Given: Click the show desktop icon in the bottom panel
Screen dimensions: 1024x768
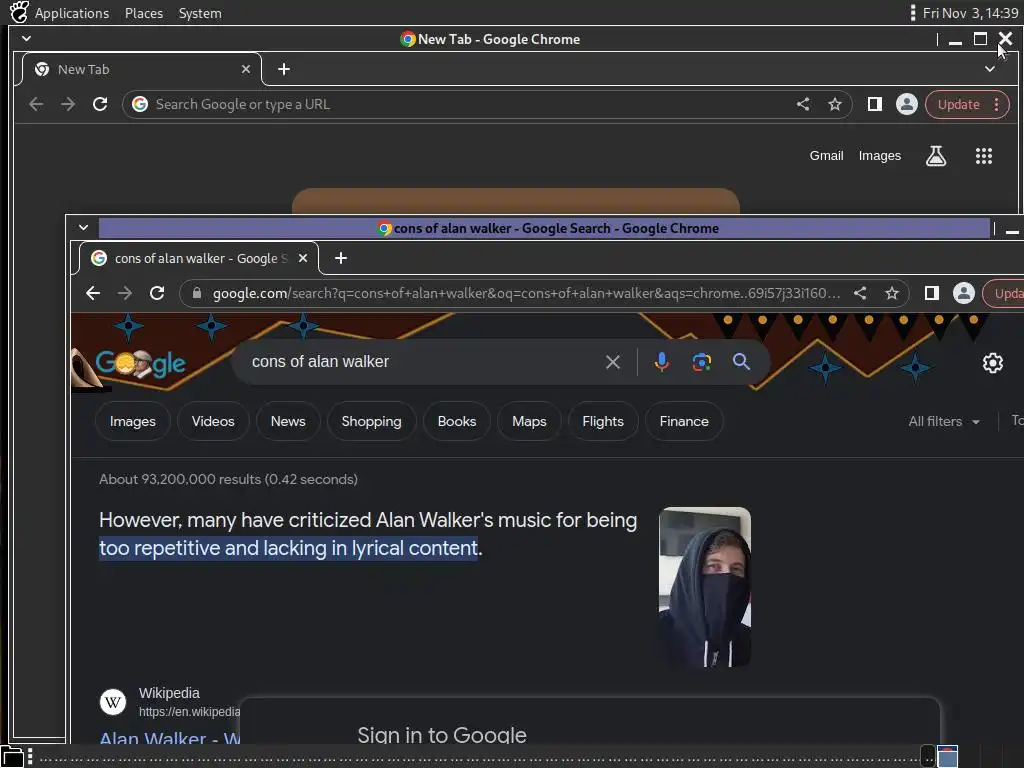Looking at the screenshot, I should click(11, 757).
